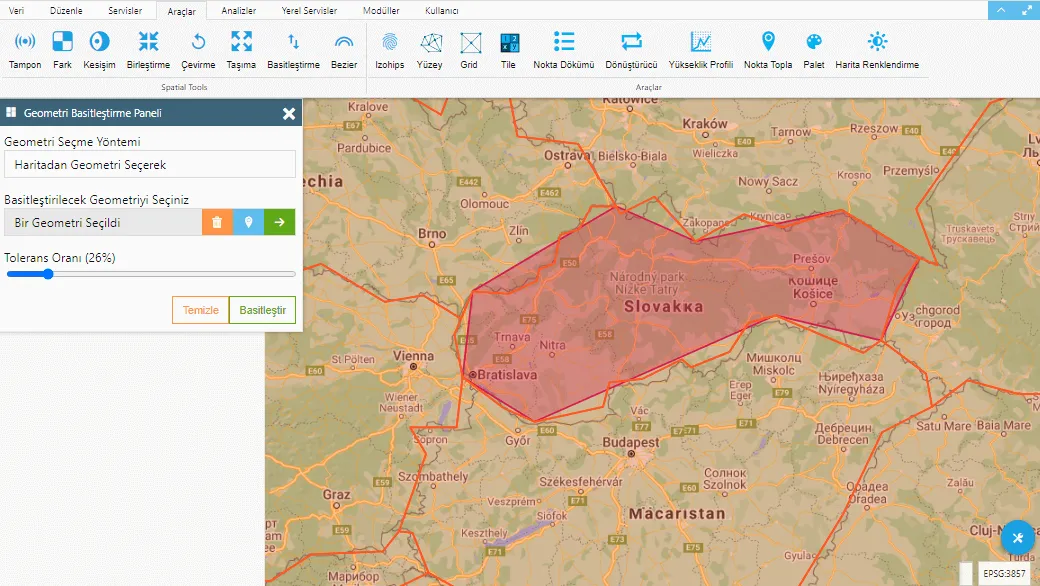The height and width of the screenshot is (586, 1040).
Task: Click the Basitleştir button
Action: [x=263, y=310]
